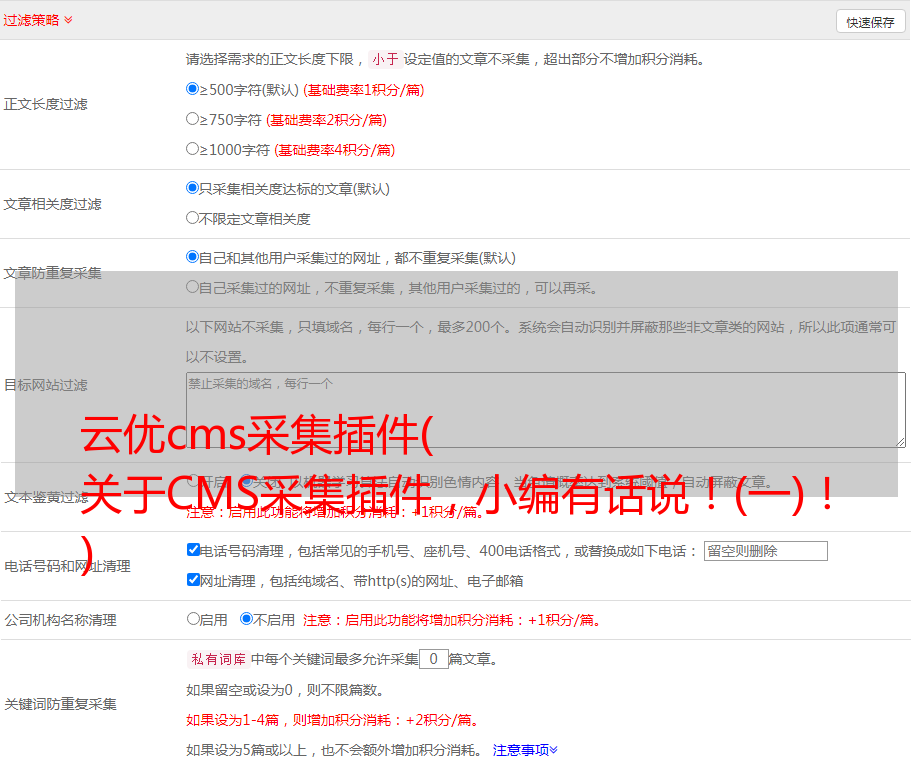The width and height of the screenshot is (912, 768).
Task: Click the 私有词库 tag
Action: click(219, 659)
